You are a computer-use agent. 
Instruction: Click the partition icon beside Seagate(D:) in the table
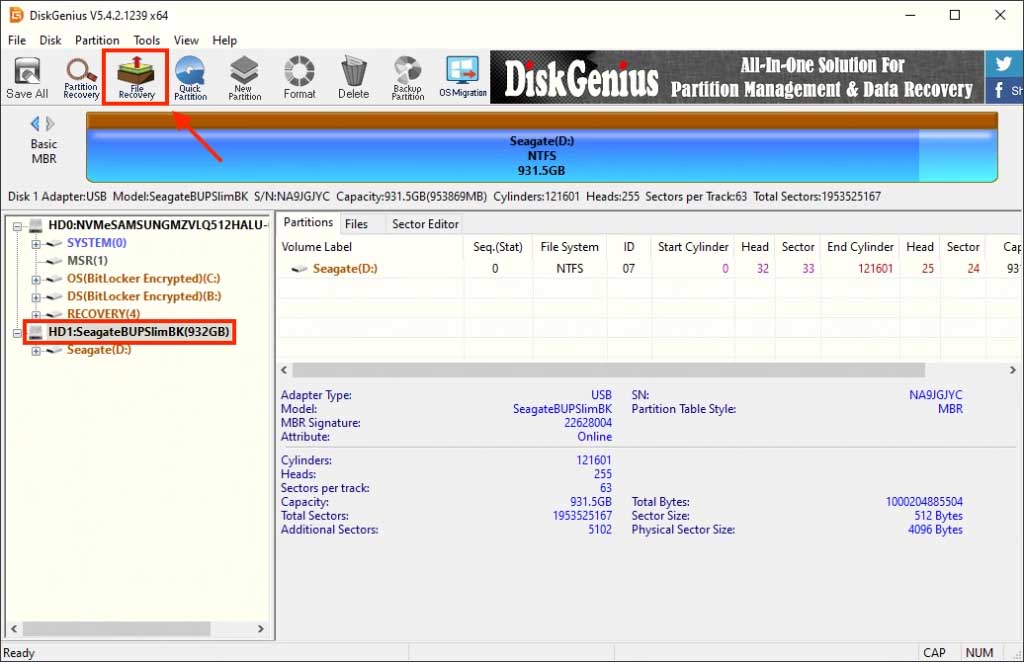(x=299, y=268)
